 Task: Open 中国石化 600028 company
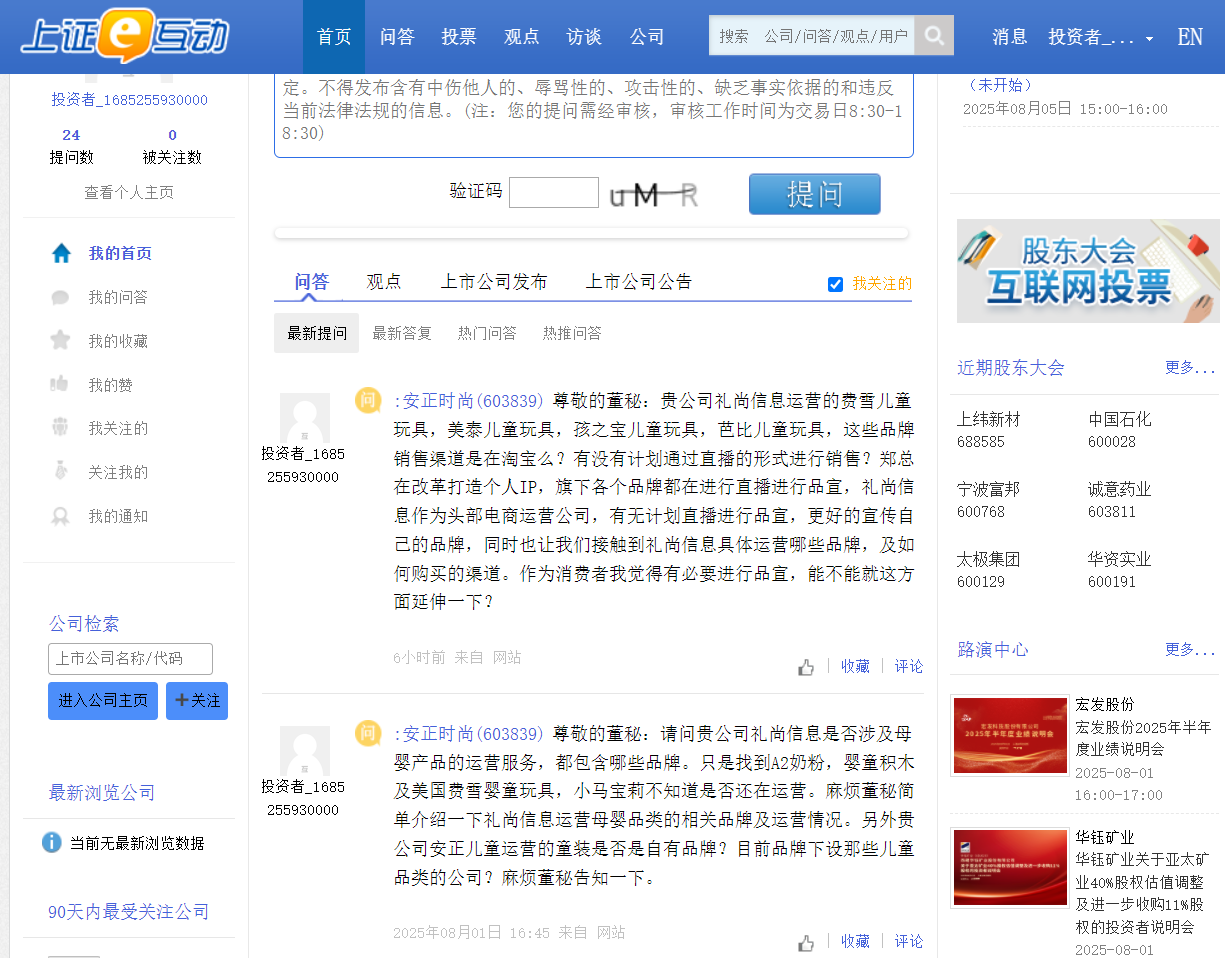[x=1120, y=430]
